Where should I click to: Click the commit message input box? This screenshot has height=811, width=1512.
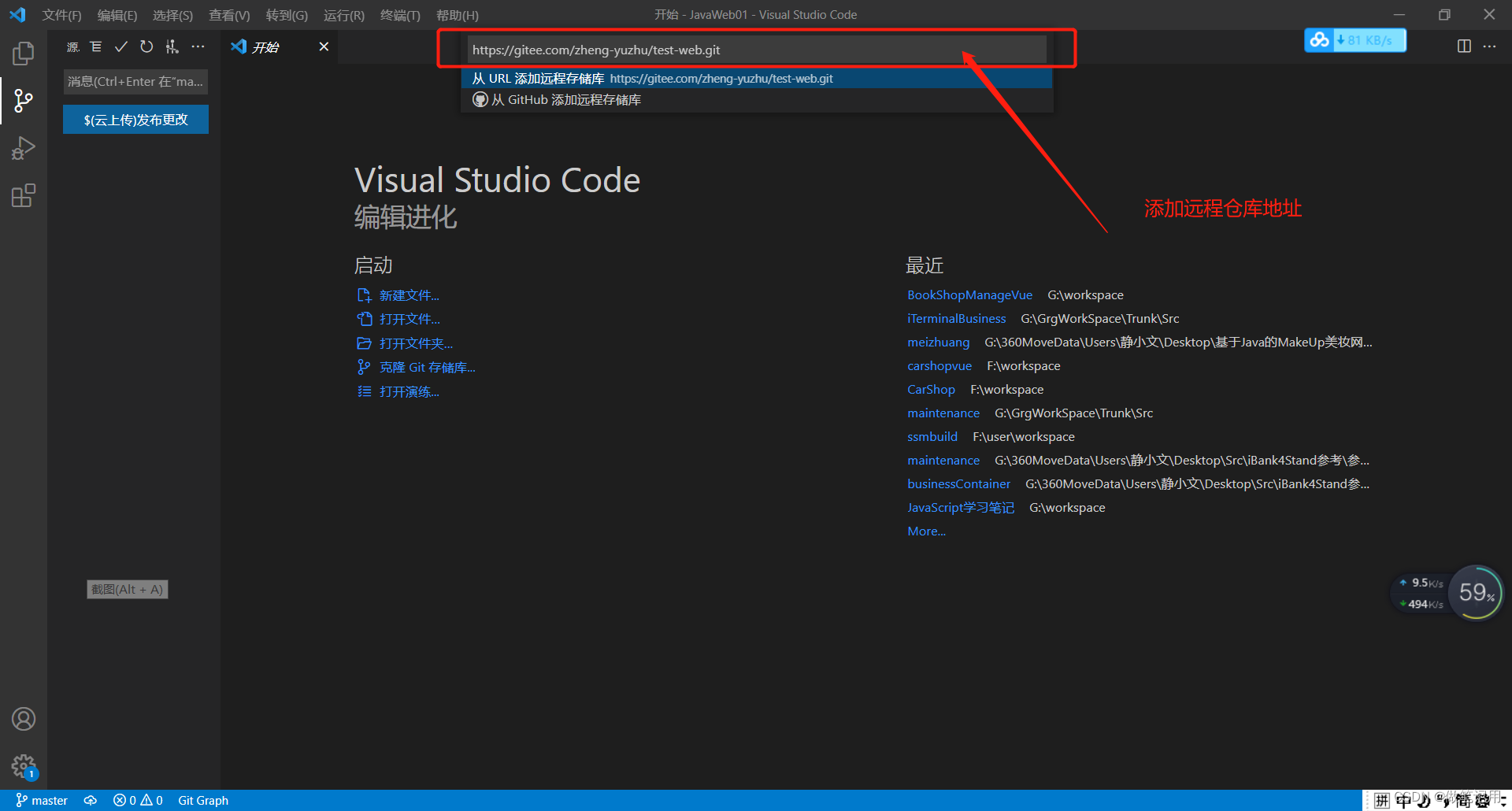pos(135,82)
